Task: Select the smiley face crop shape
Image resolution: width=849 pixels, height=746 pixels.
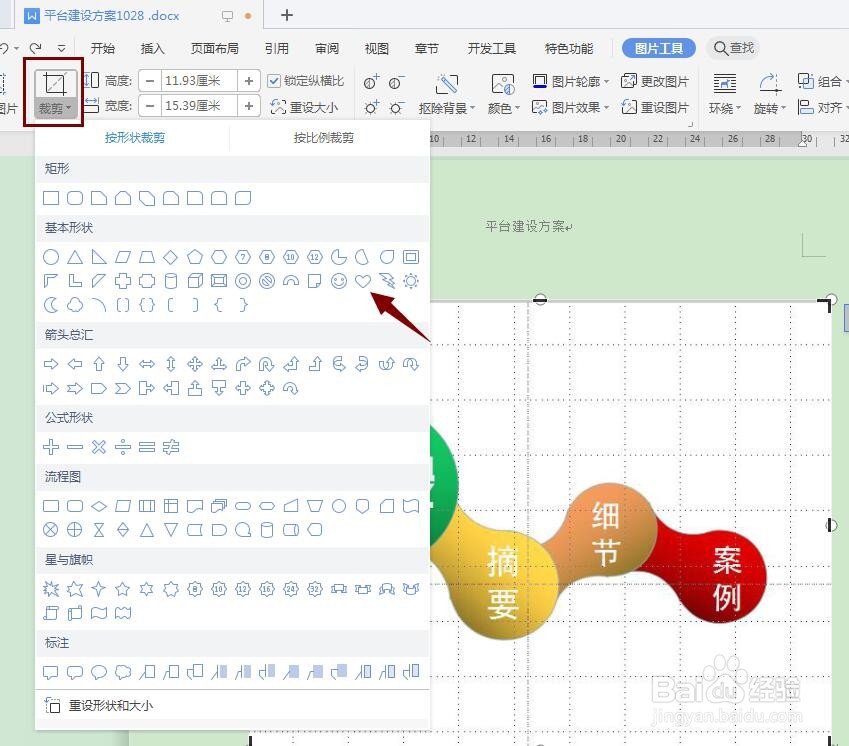Action: click(x=339, y=281)
